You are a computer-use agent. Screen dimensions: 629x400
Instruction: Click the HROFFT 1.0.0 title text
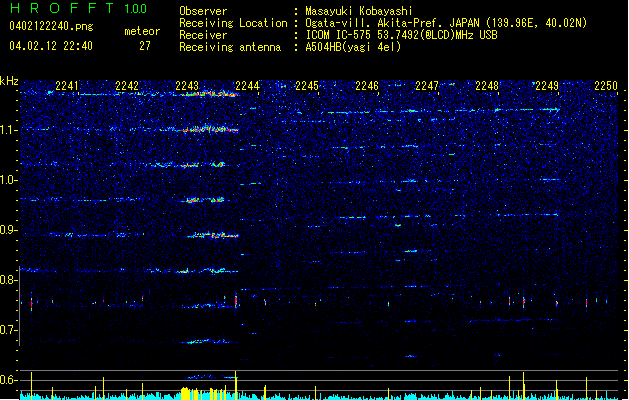(x=78, y=8)
